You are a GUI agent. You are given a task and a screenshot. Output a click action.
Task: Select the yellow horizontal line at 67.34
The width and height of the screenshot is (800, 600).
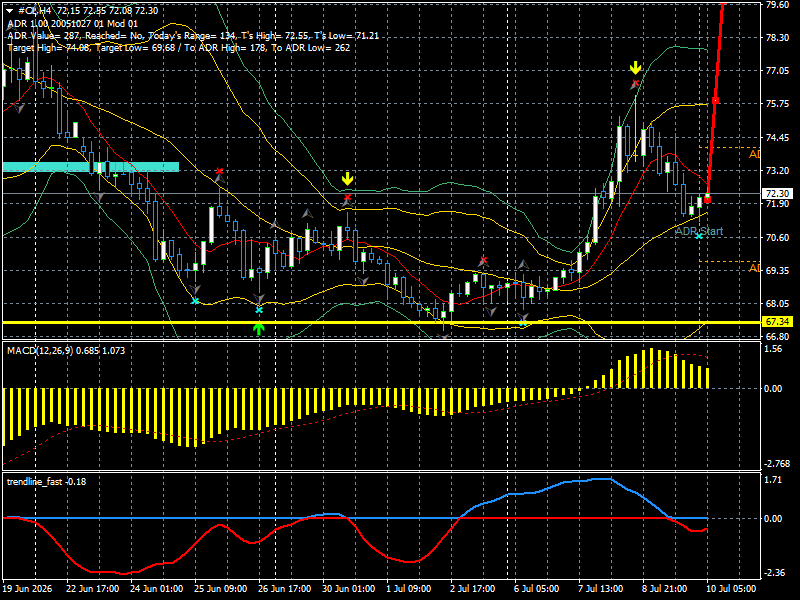point(382,322)
